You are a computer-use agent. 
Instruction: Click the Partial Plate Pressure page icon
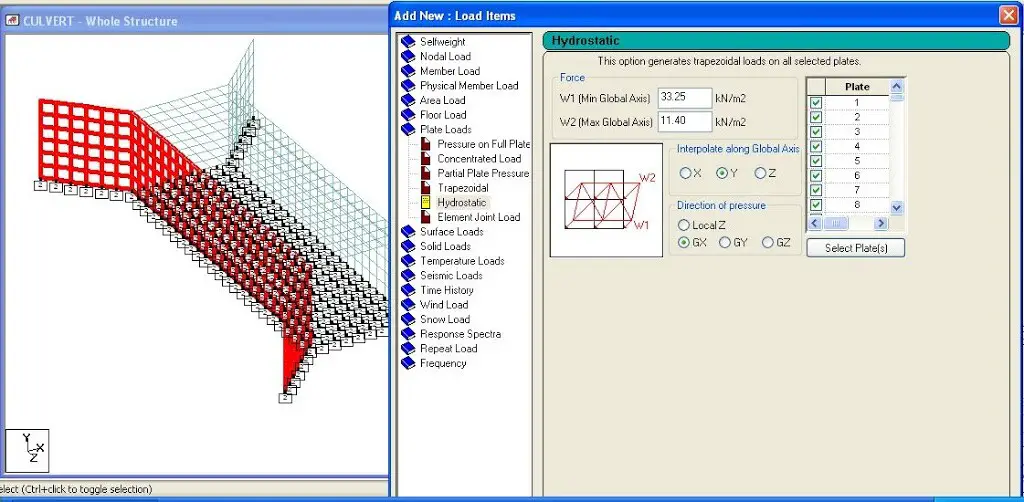click(426, 173)
